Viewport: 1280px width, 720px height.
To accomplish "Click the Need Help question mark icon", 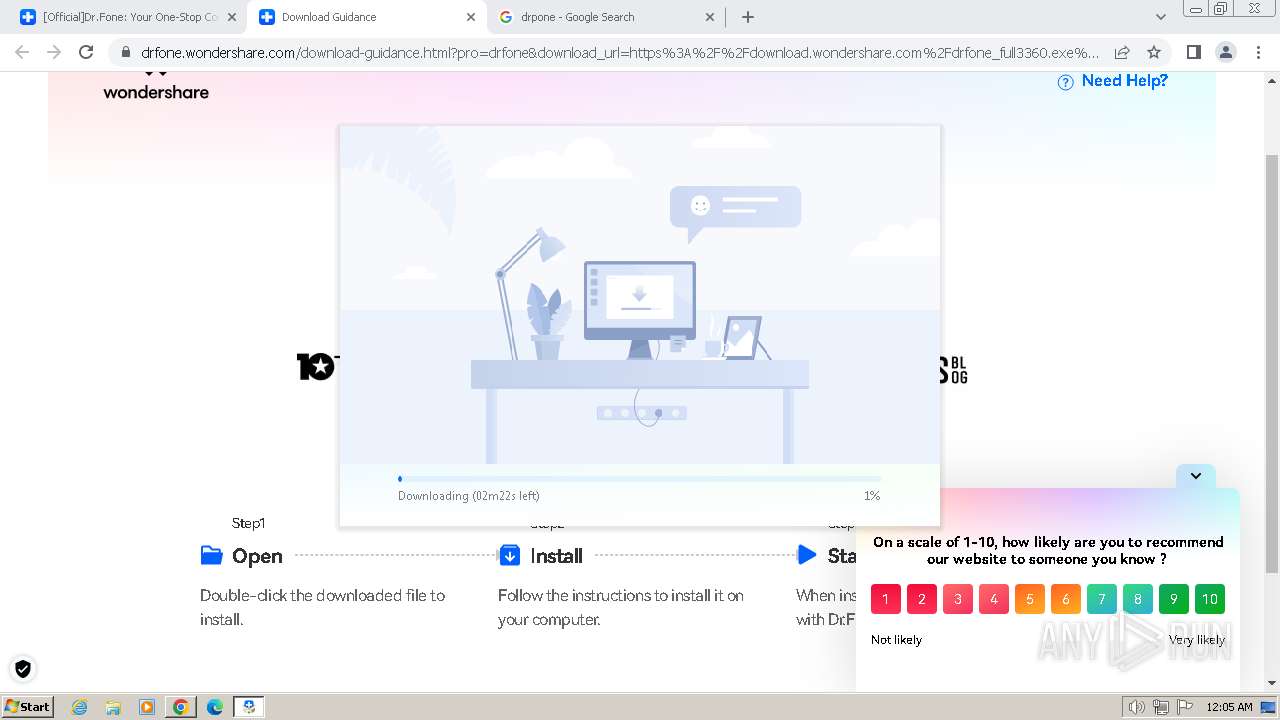I will coord(1066,82).
